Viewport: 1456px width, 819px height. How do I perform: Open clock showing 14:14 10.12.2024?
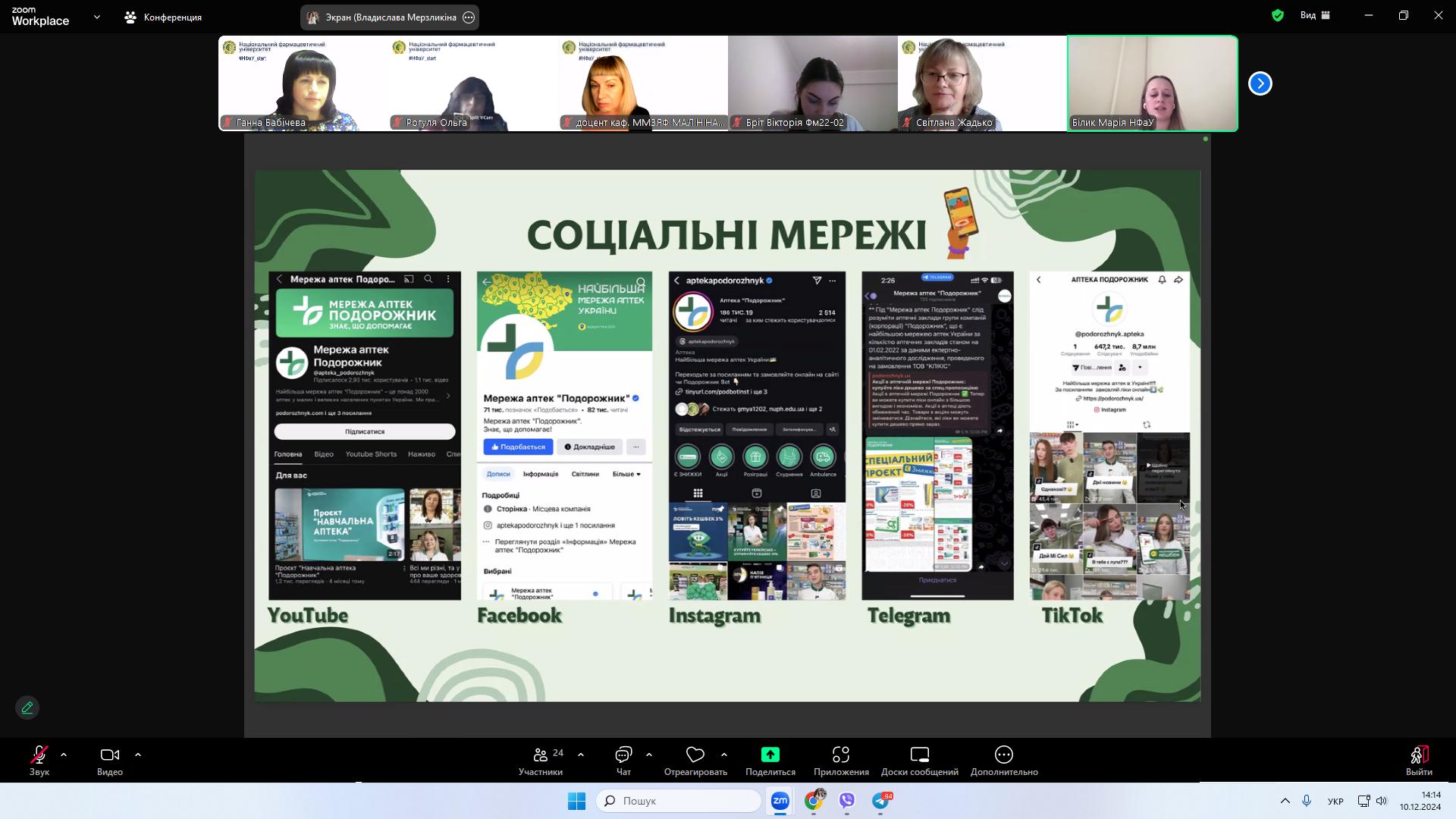pos(1420,801)
